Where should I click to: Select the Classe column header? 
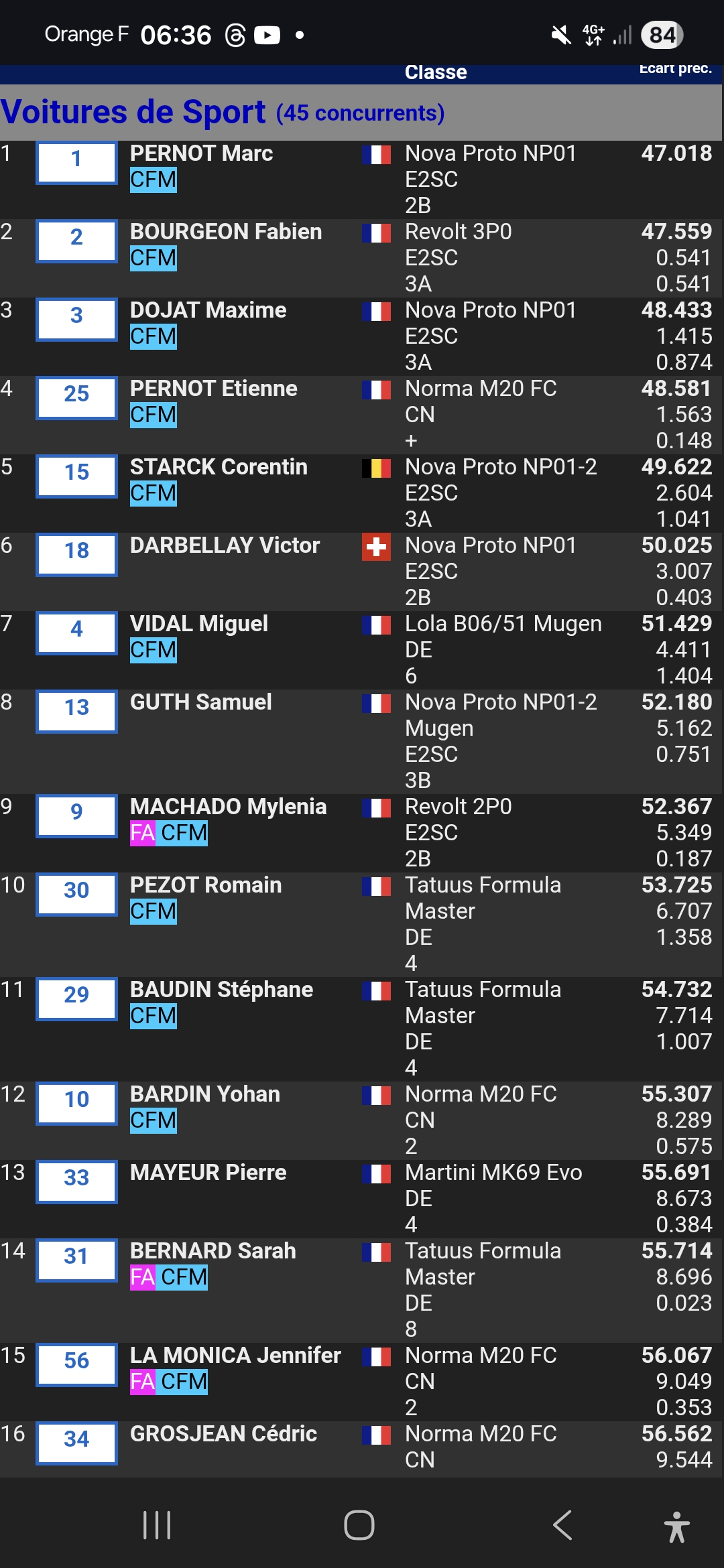[x=436, y=72]
